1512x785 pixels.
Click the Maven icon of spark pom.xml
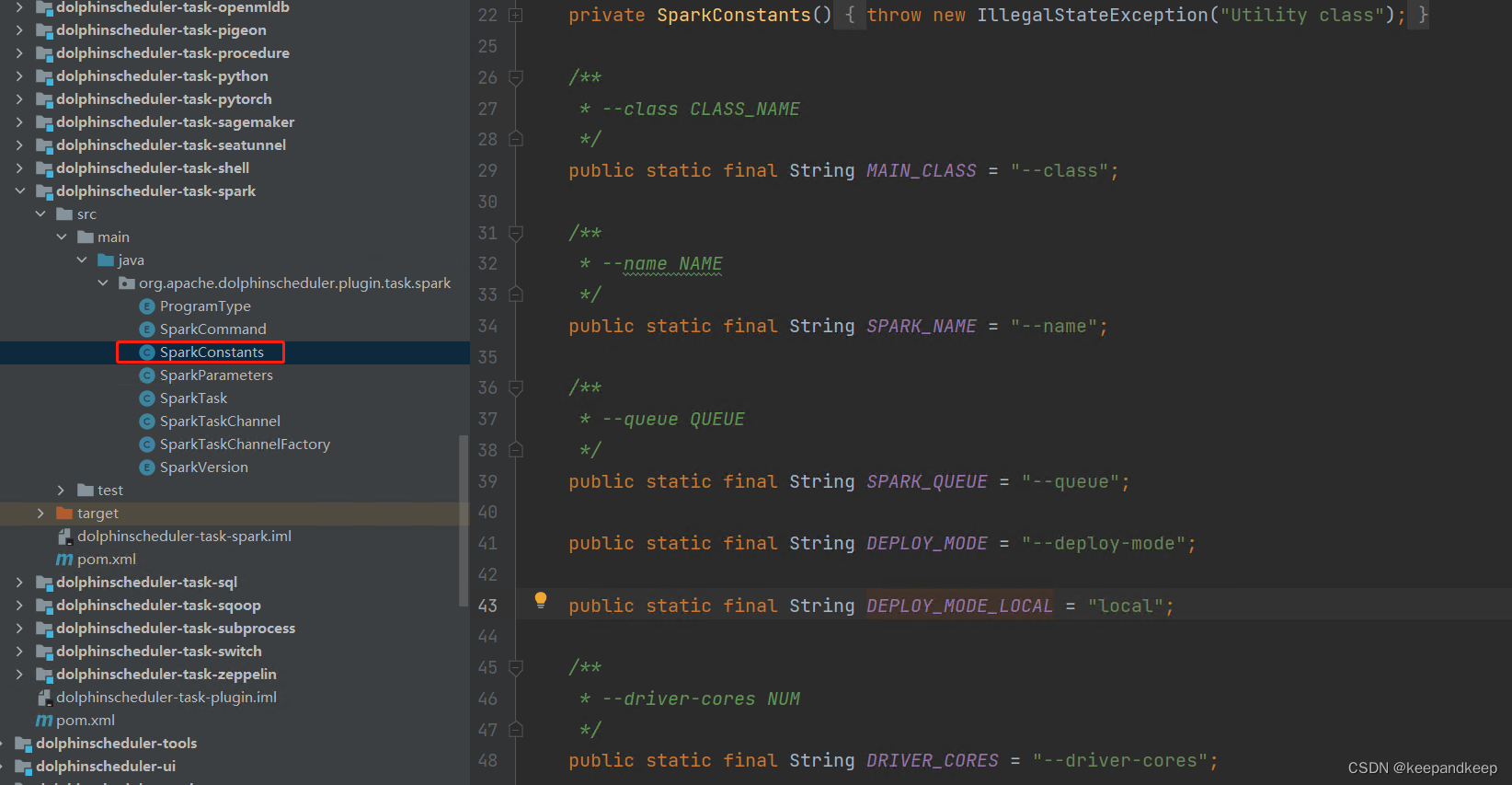coord(64,560)
